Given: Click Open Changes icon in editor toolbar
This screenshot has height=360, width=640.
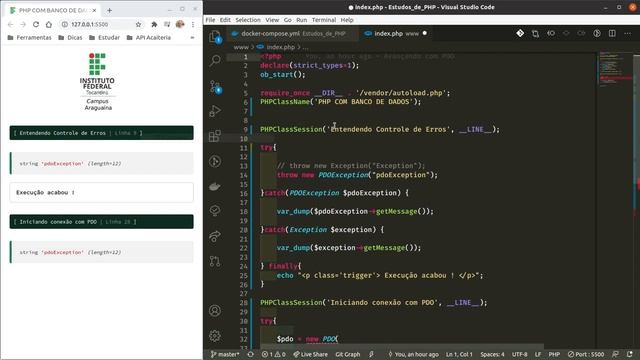Looking at the screenshot, I should 535,33.
